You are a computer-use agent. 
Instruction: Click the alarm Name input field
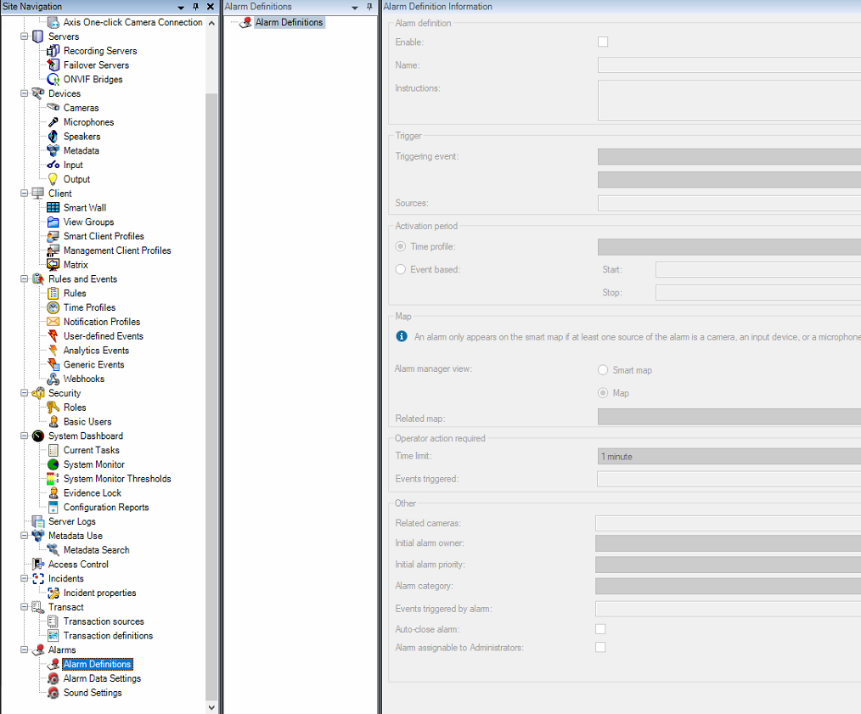click(728, 65)
